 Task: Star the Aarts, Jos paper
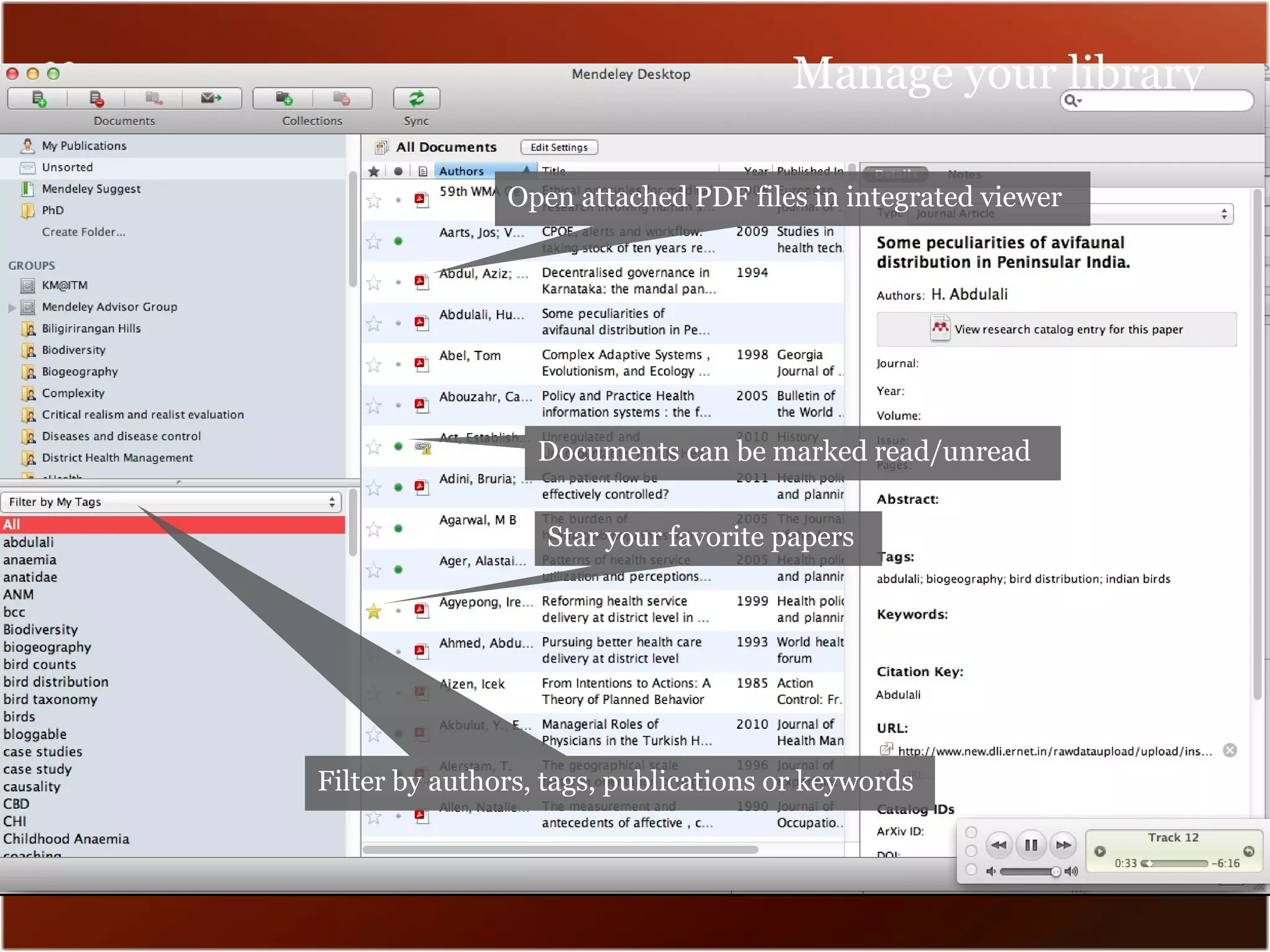coord(373,241)
